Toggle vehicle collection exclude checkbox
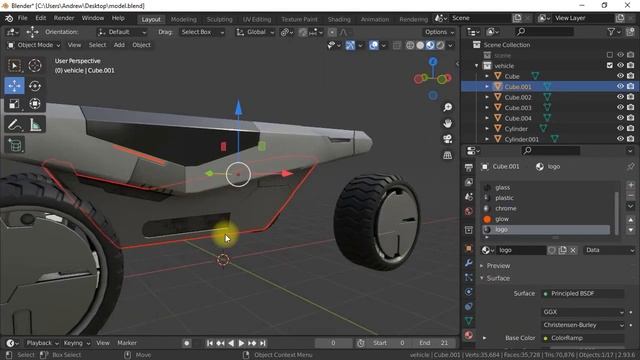The height and width of the screenshot is (360, 640). [x=610, y=65]
